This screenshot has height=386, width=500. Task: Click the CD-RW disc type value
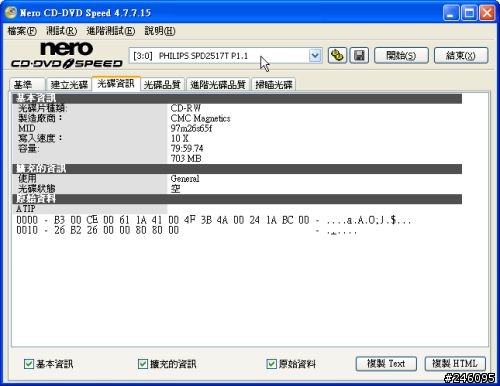[x=185, y=108]
